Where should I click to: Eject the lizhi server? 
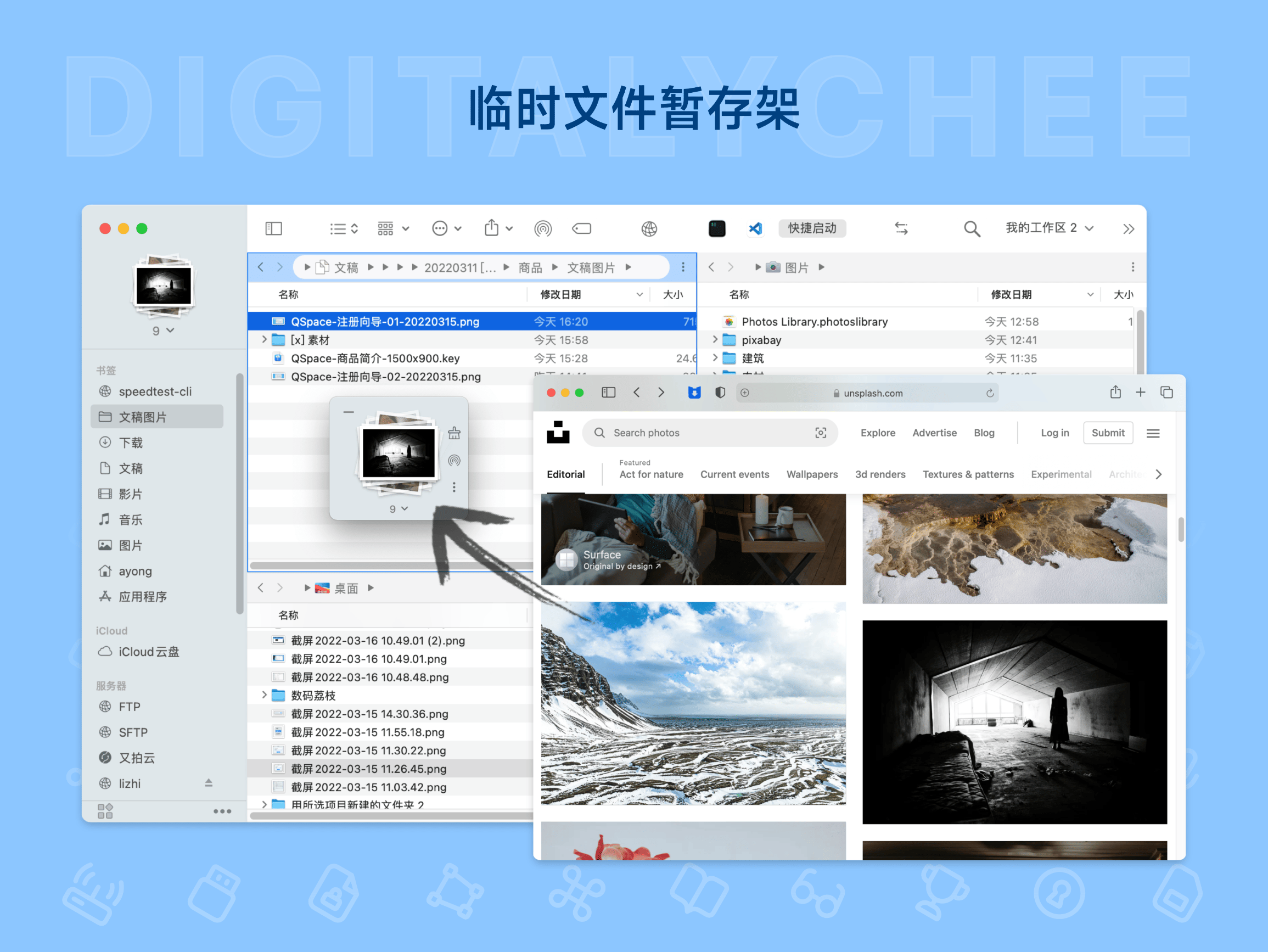pos(209,783)
